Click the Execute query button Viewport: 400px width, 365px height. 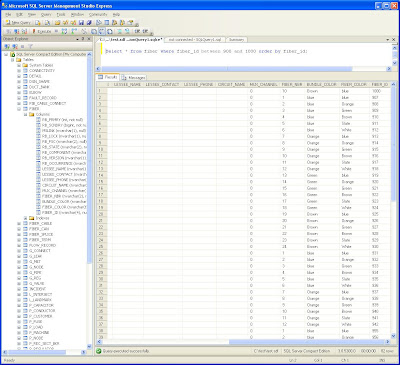pyautogui.click(x=42, y=31)
